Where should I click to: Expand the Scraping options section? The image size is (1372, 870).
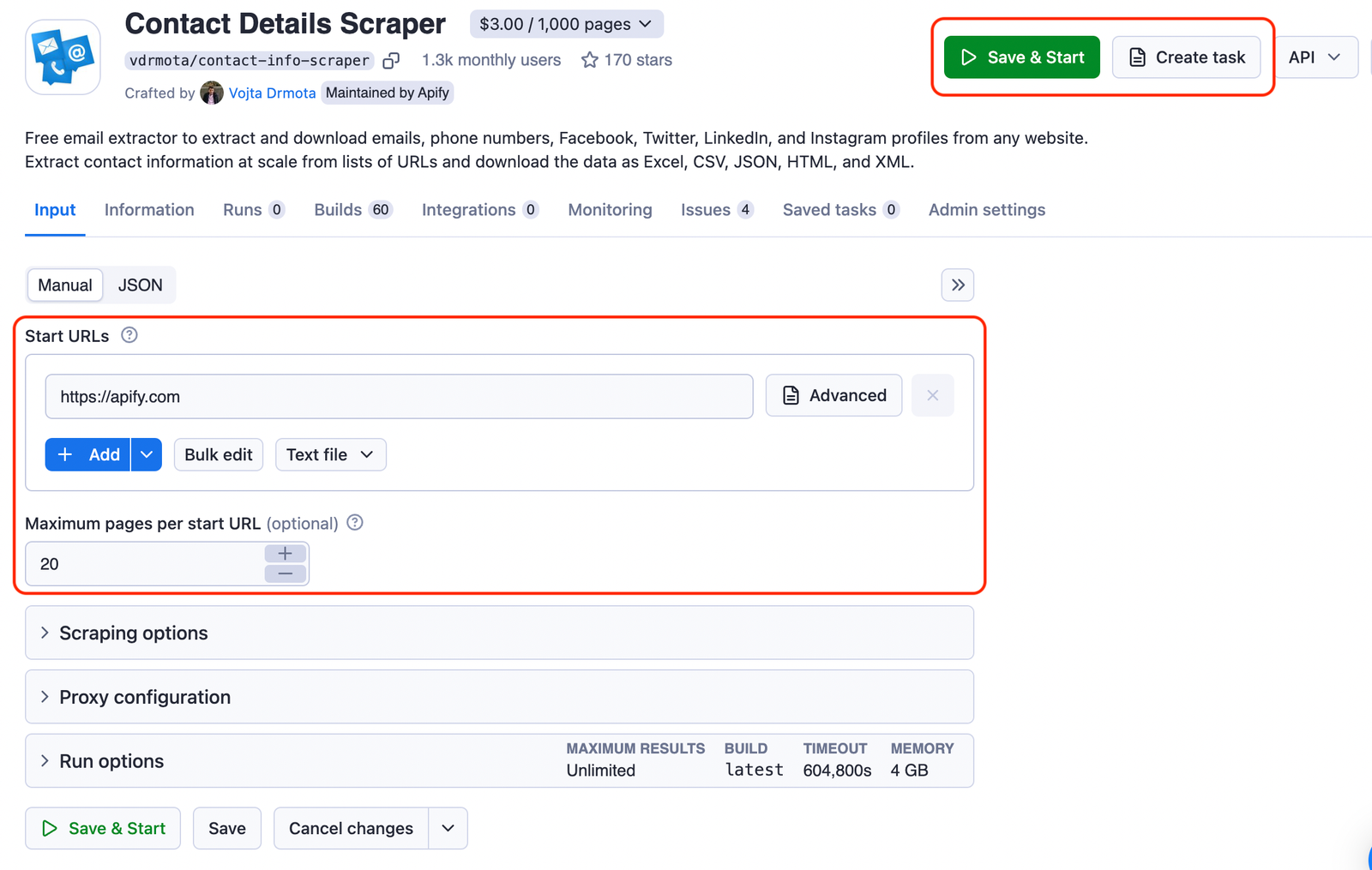tap(133, 633)
